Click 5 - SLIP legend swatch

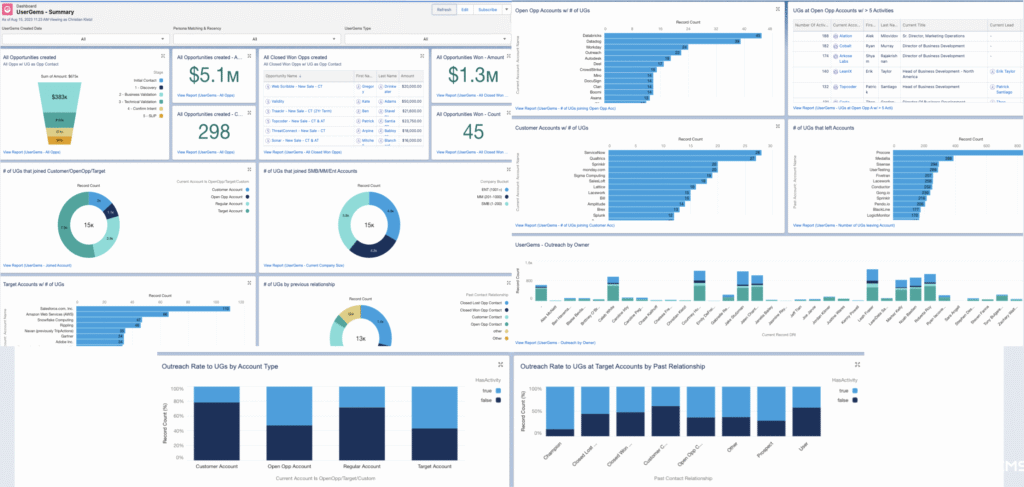[161, 116]
